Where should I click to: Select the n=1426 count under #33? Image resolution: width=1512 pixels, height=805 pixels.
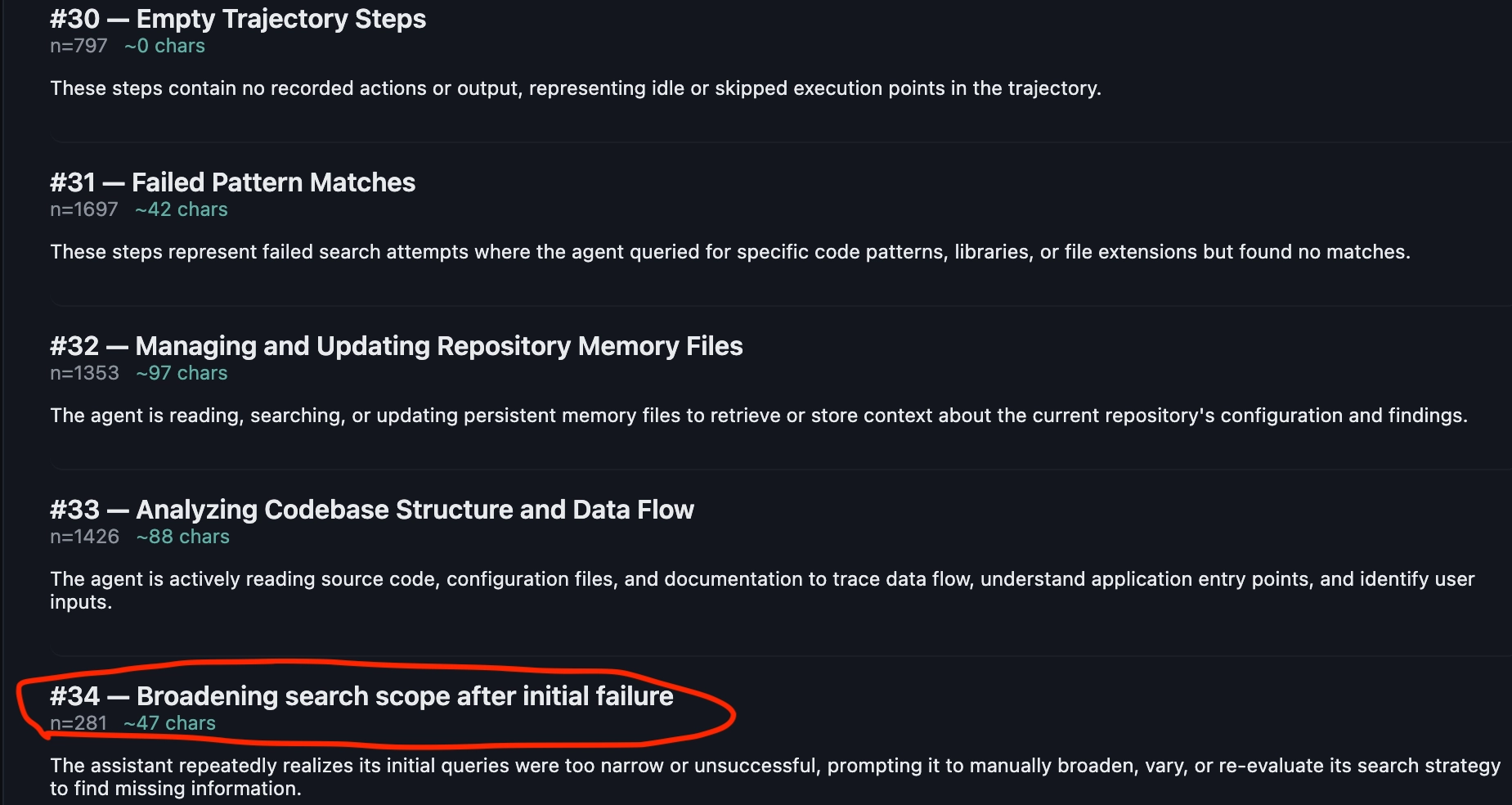(84, 537)
